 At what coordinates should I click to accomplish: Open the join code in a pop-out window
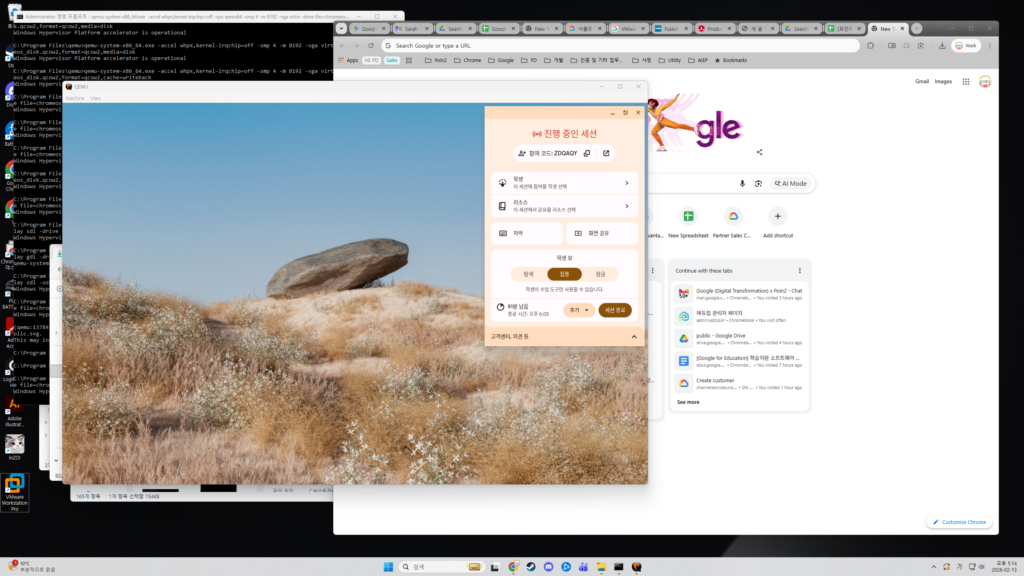point(605,153)
